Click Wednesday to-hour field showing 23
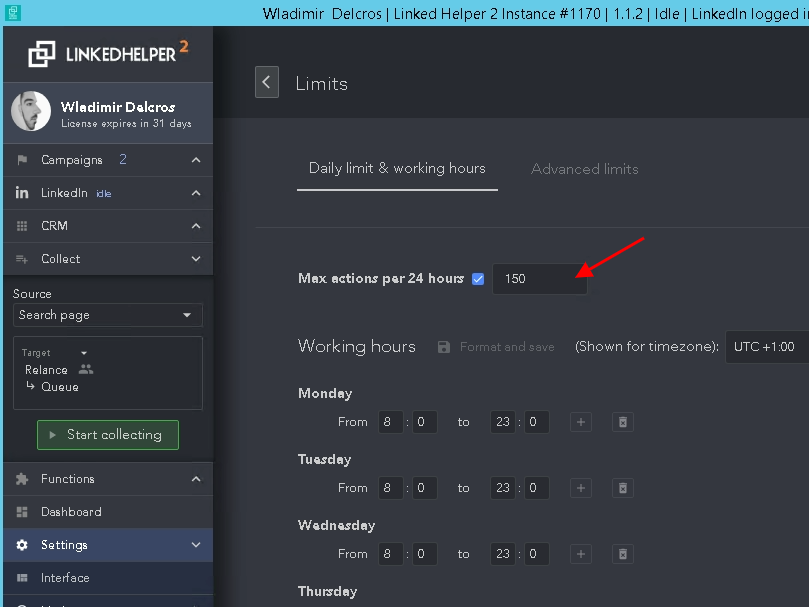 (503, 554)
